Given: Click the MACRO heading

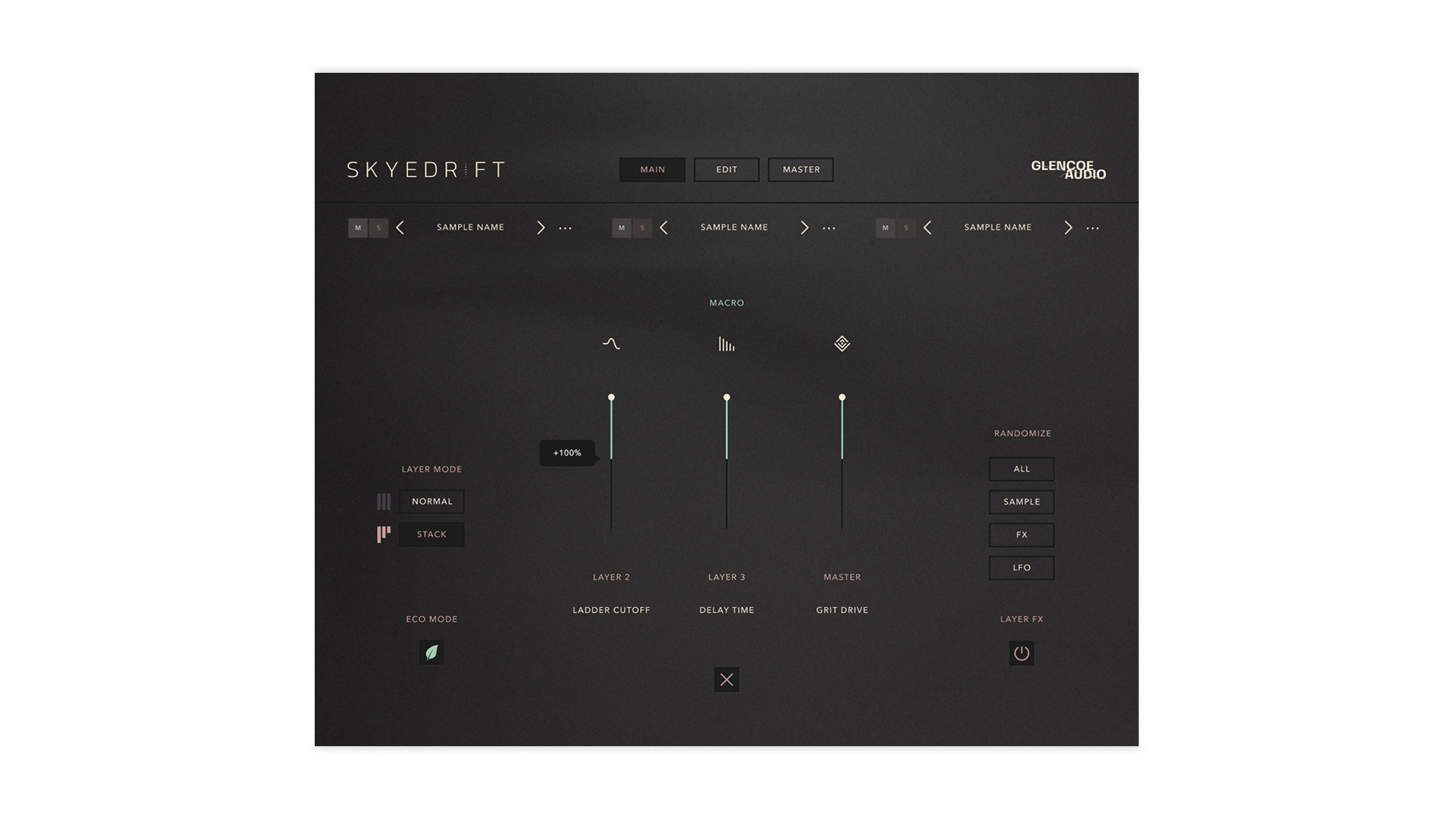Looking at the screenshot, I should [x=726, y=303].
